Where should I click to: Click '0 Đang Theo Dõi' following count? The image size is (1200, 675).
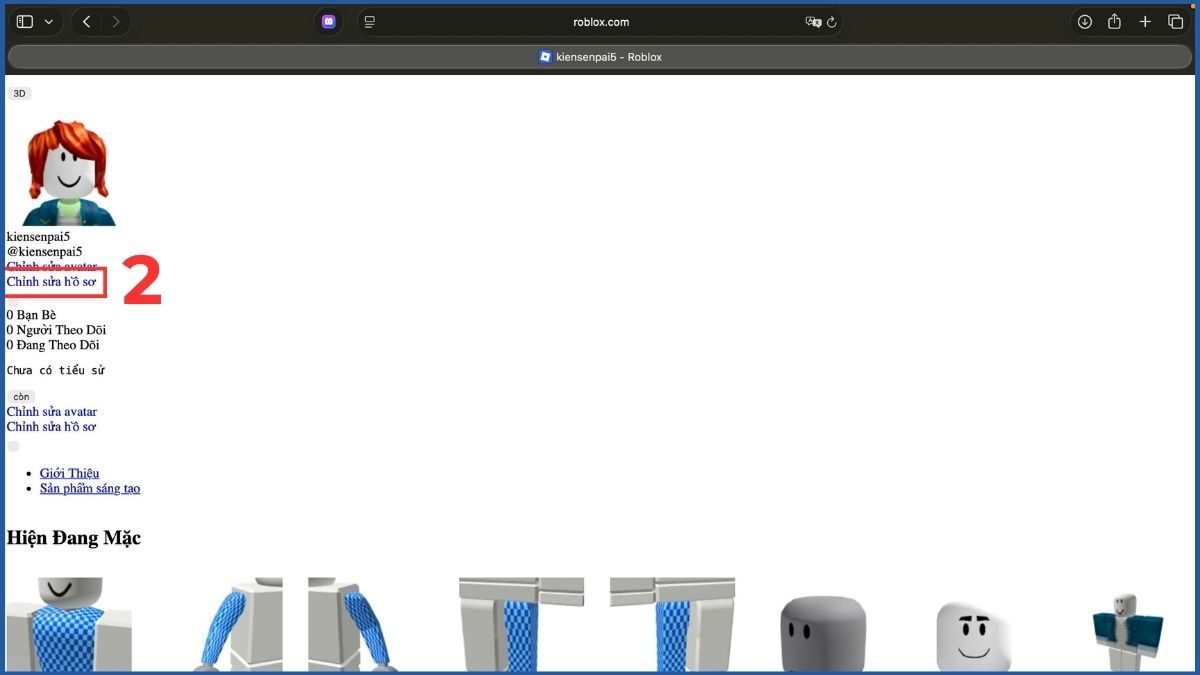point(53,345)
